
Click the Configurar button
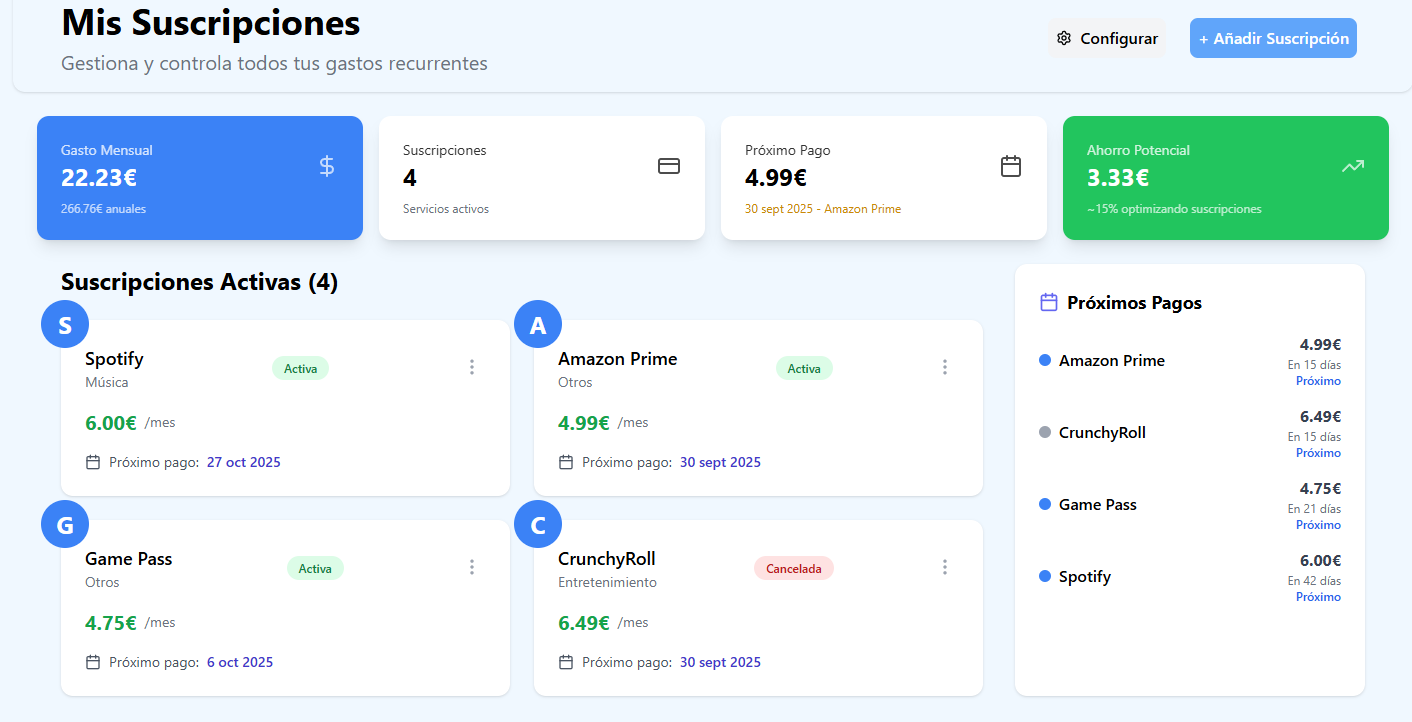1107,39
